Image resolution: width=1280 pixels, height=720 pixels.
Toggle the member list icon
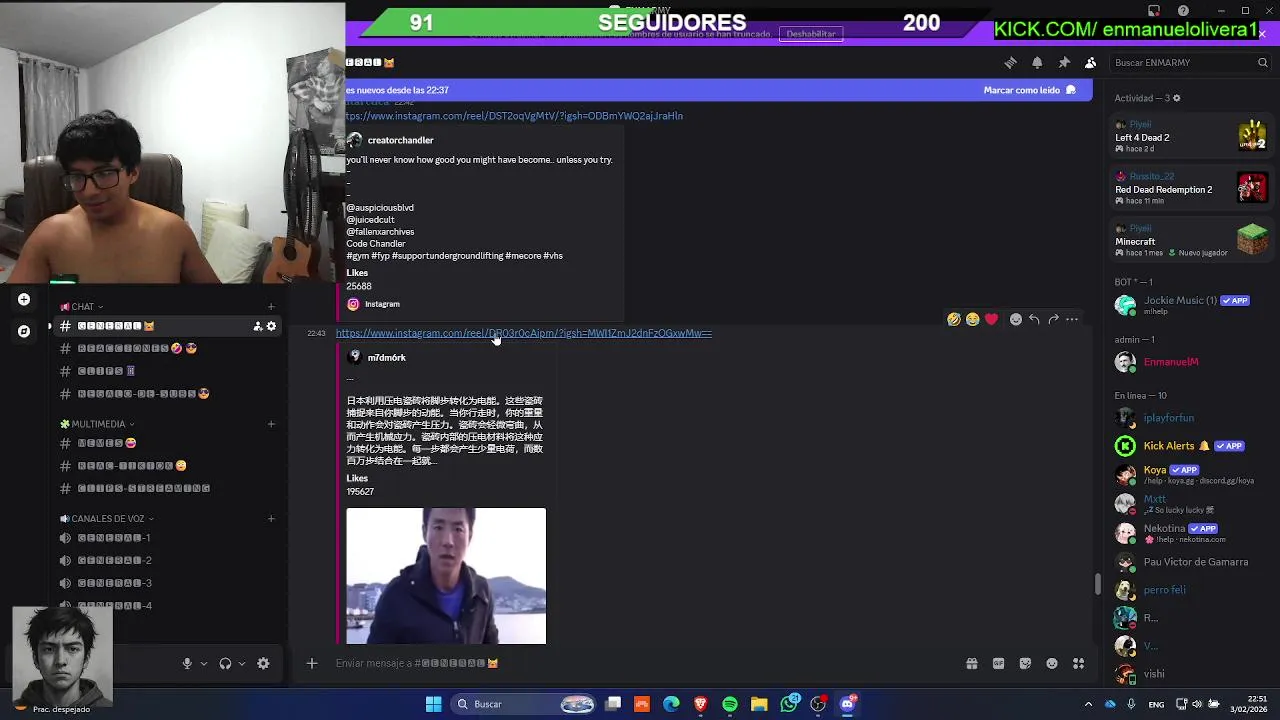(1091, 62)
